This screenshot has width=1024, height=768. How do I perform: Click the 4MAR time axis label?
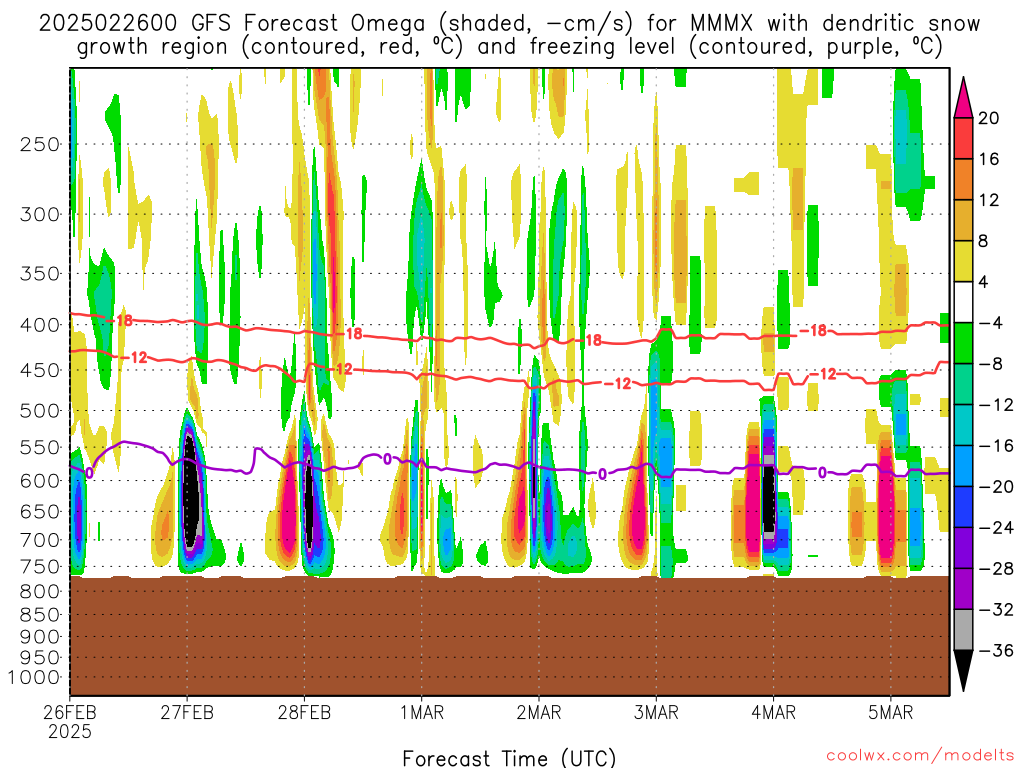(774, 712)
